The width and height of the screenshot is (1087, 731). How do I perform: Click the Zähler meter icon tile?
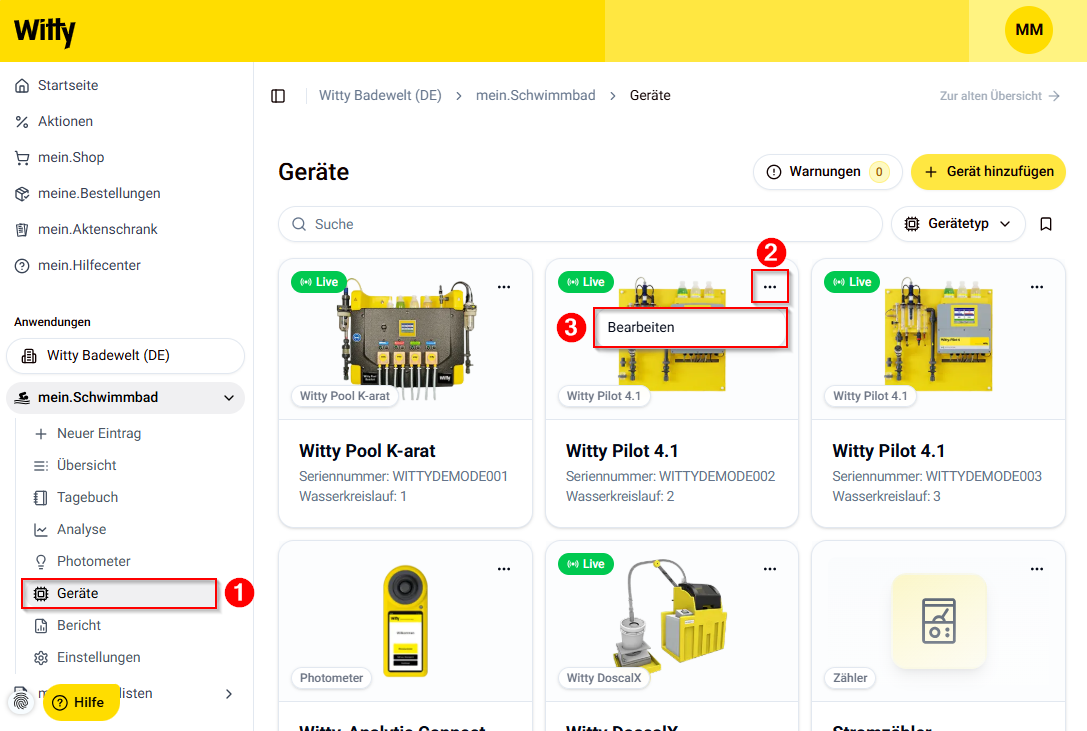(939, 621)
